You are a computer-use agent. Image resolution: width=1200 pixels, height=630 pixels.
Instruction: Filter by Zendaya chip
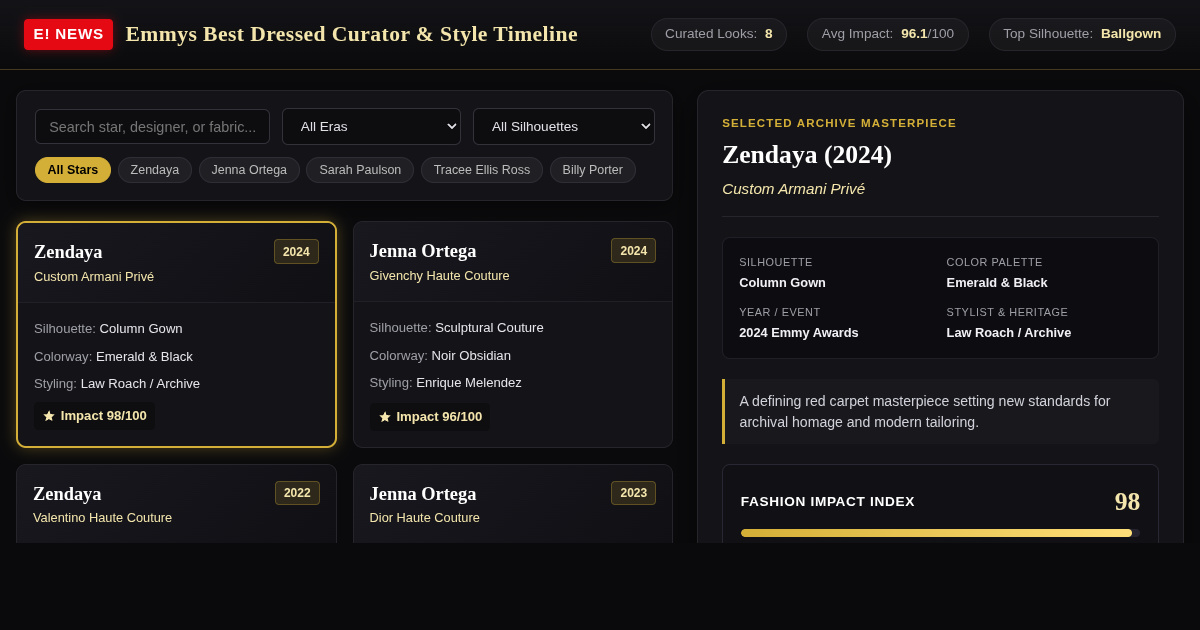pos(155,170)
